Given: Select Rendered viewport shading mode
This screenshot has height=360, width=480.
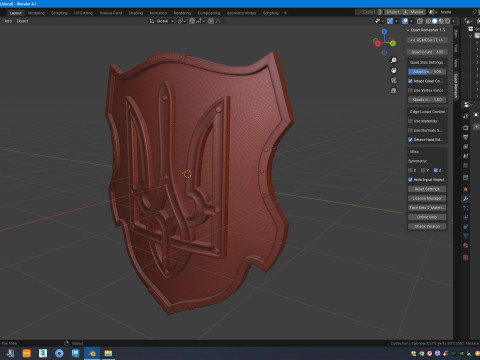Looking at the screenshot, I should point(447,21).
